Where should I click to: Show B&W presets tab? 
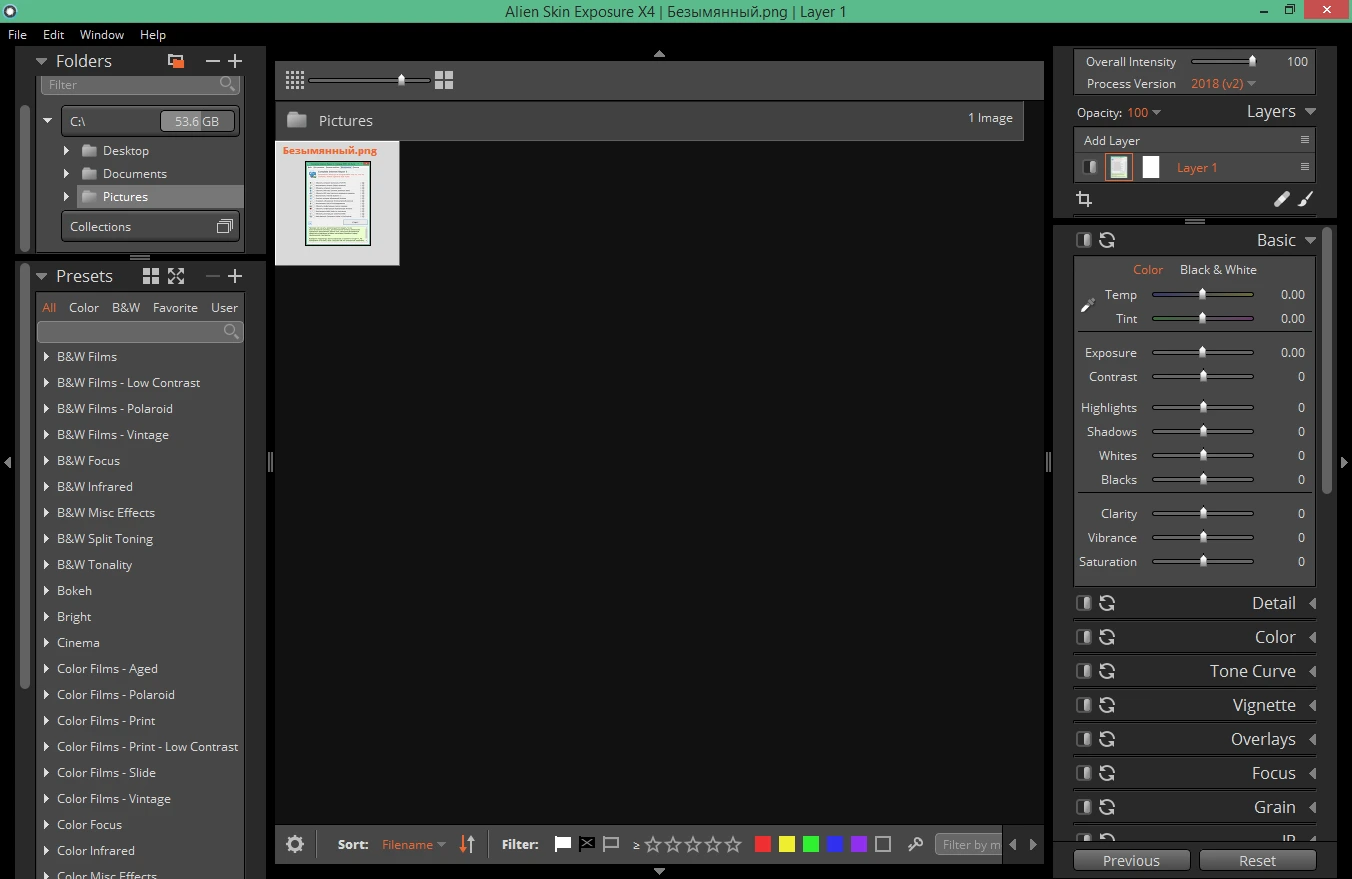(x=126, y=307)
